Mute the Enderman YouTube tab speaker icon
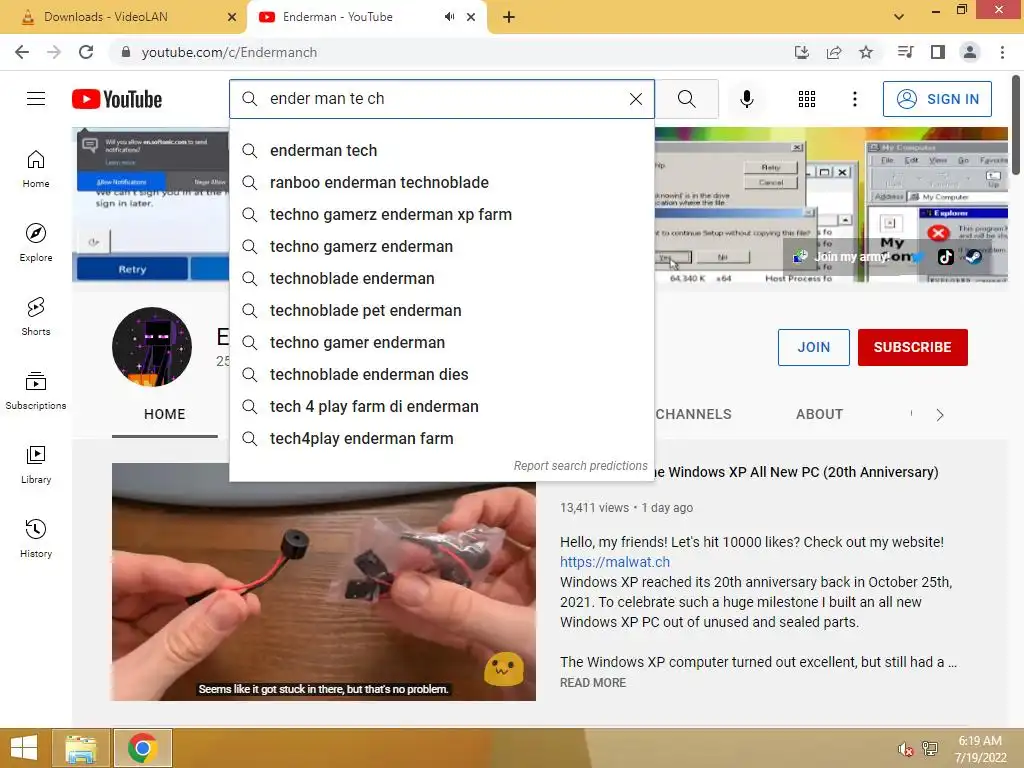Image resolution: width=1024 pixels, height=768 pixels. point(449,17)
